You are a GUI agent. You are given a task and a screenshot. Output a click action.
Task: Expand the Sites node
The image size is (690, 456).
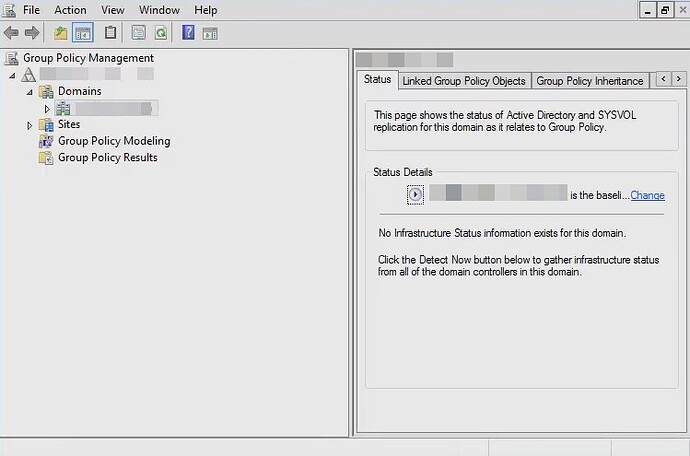pyautogui.click(x=29, y=125)
